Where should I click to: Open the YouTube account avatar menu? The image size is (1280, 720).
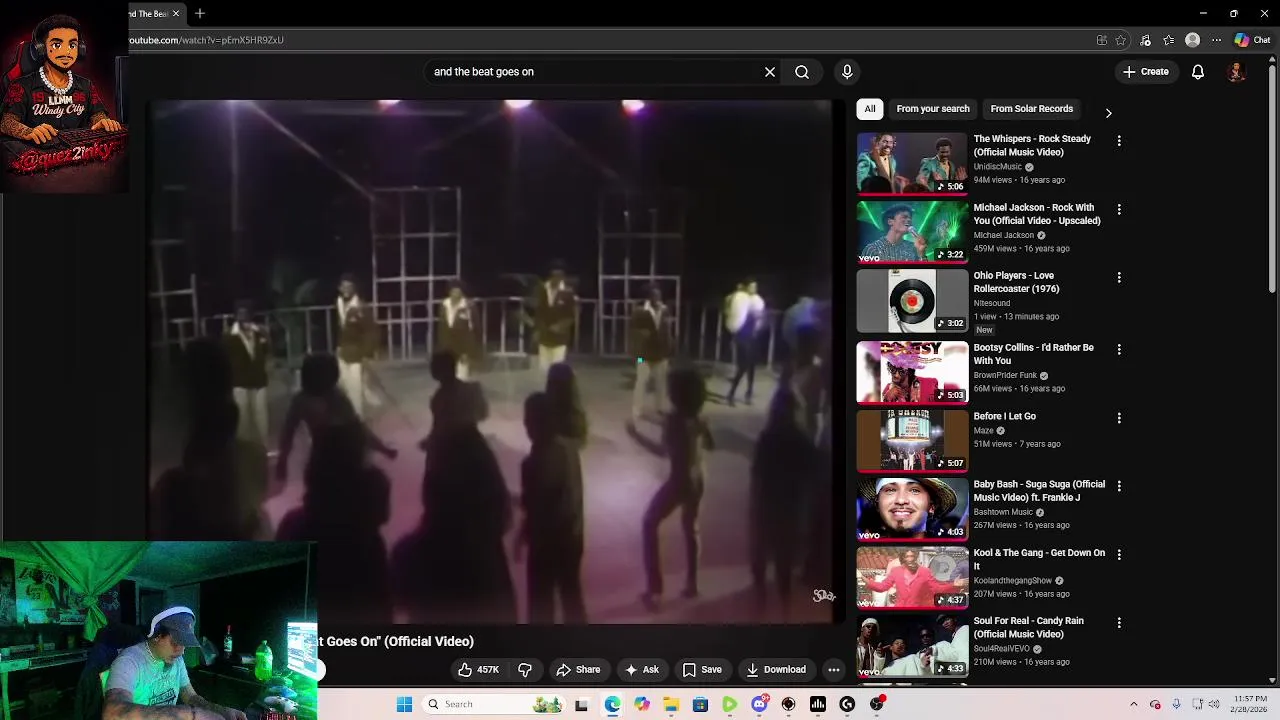(x=1237, y=72)
